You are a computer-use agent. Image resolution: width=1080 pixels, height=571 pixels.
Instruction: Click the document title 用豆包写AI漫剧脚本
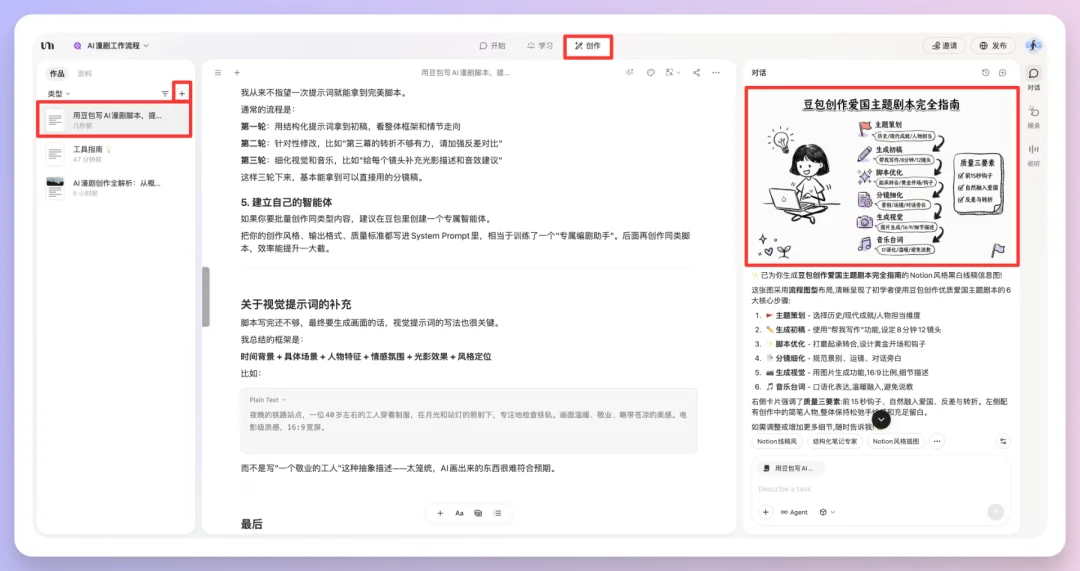click(465, 72)
